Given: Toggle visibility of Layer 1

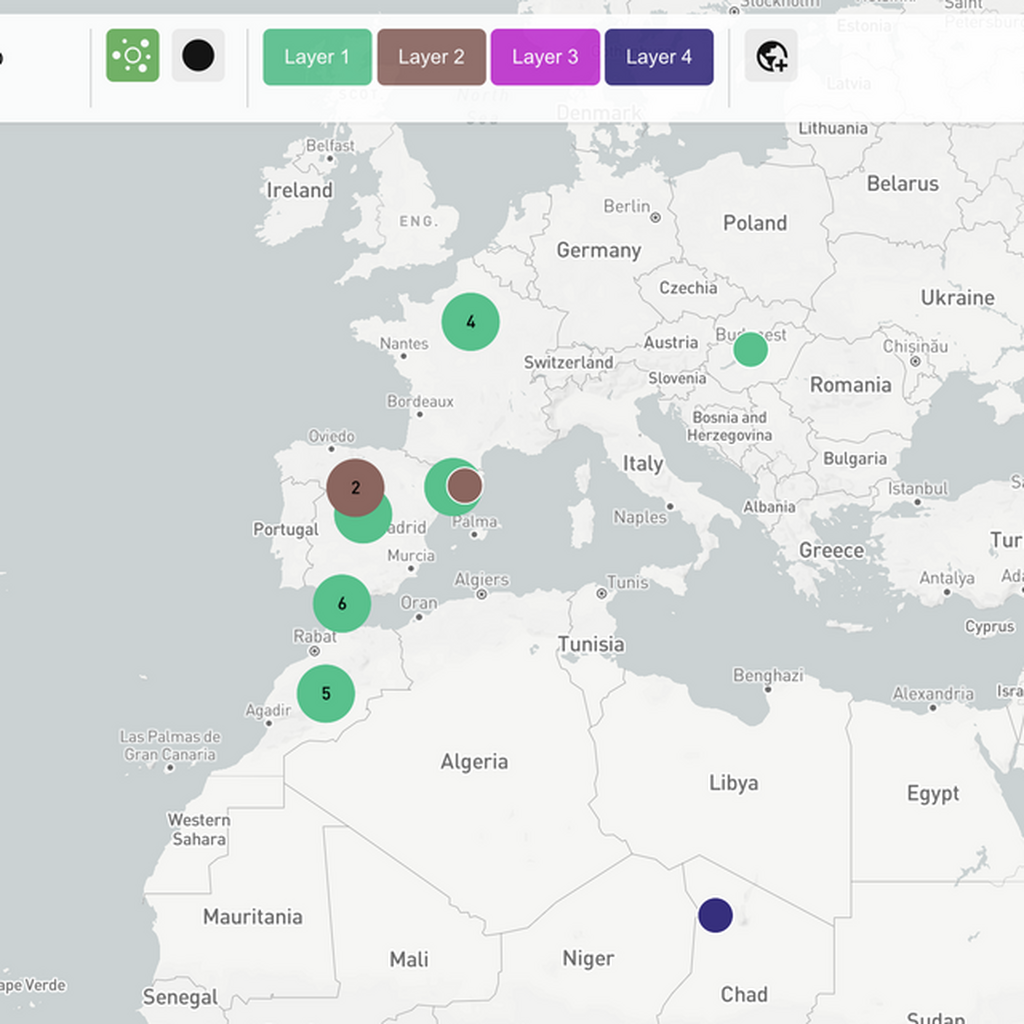Looking at the screenshot, I should (x=317, y=57).
